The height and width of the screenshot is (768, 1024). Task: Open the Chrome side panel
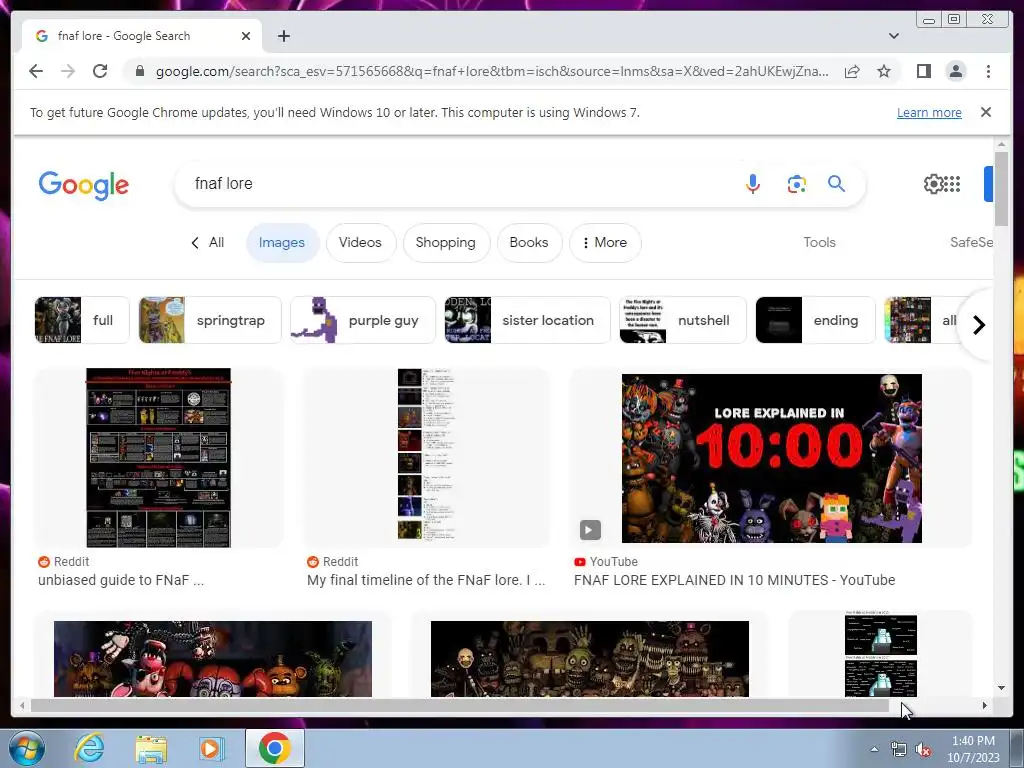[x=923, y=71]
